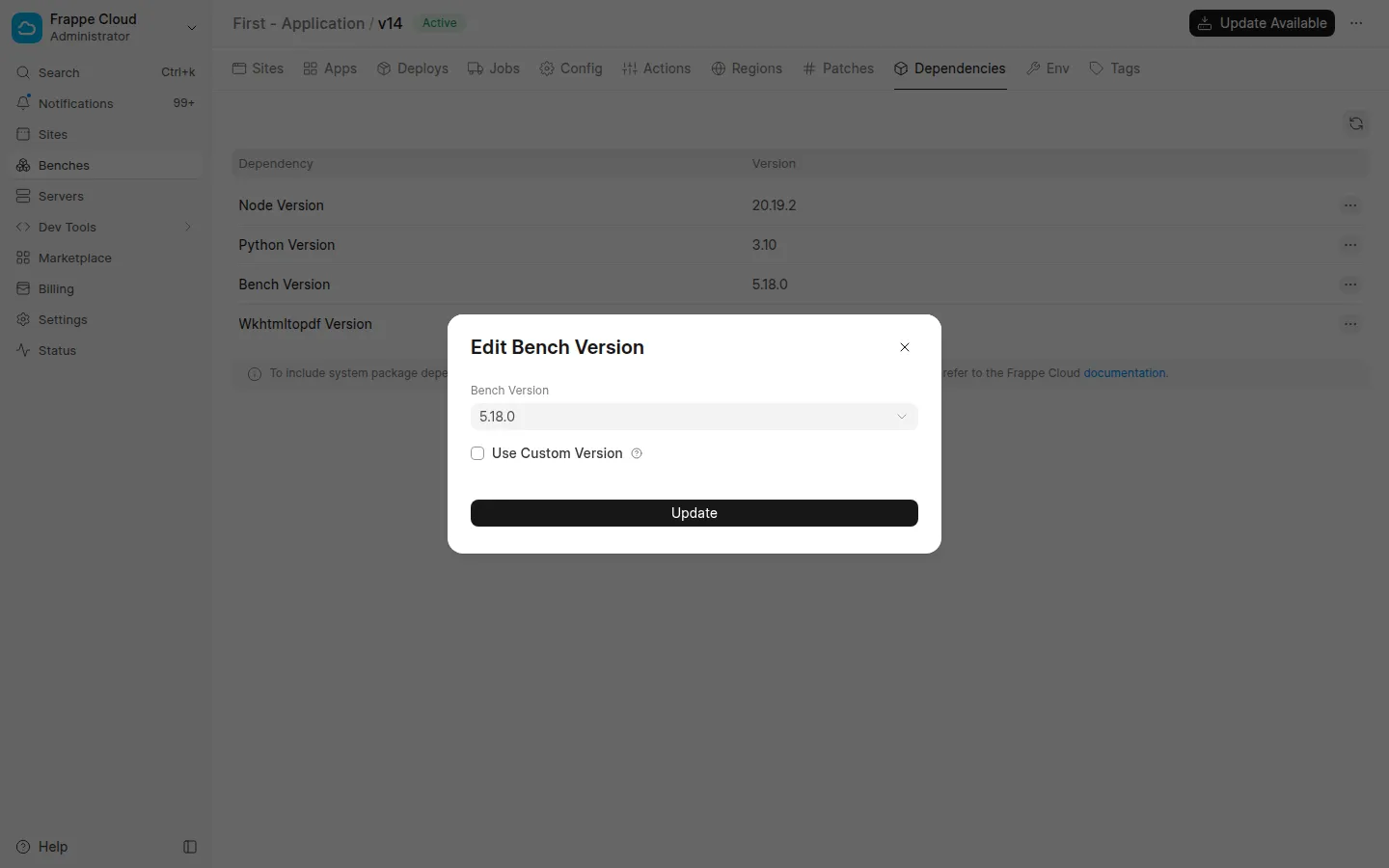Click the Dependency column header

[276, 164]
